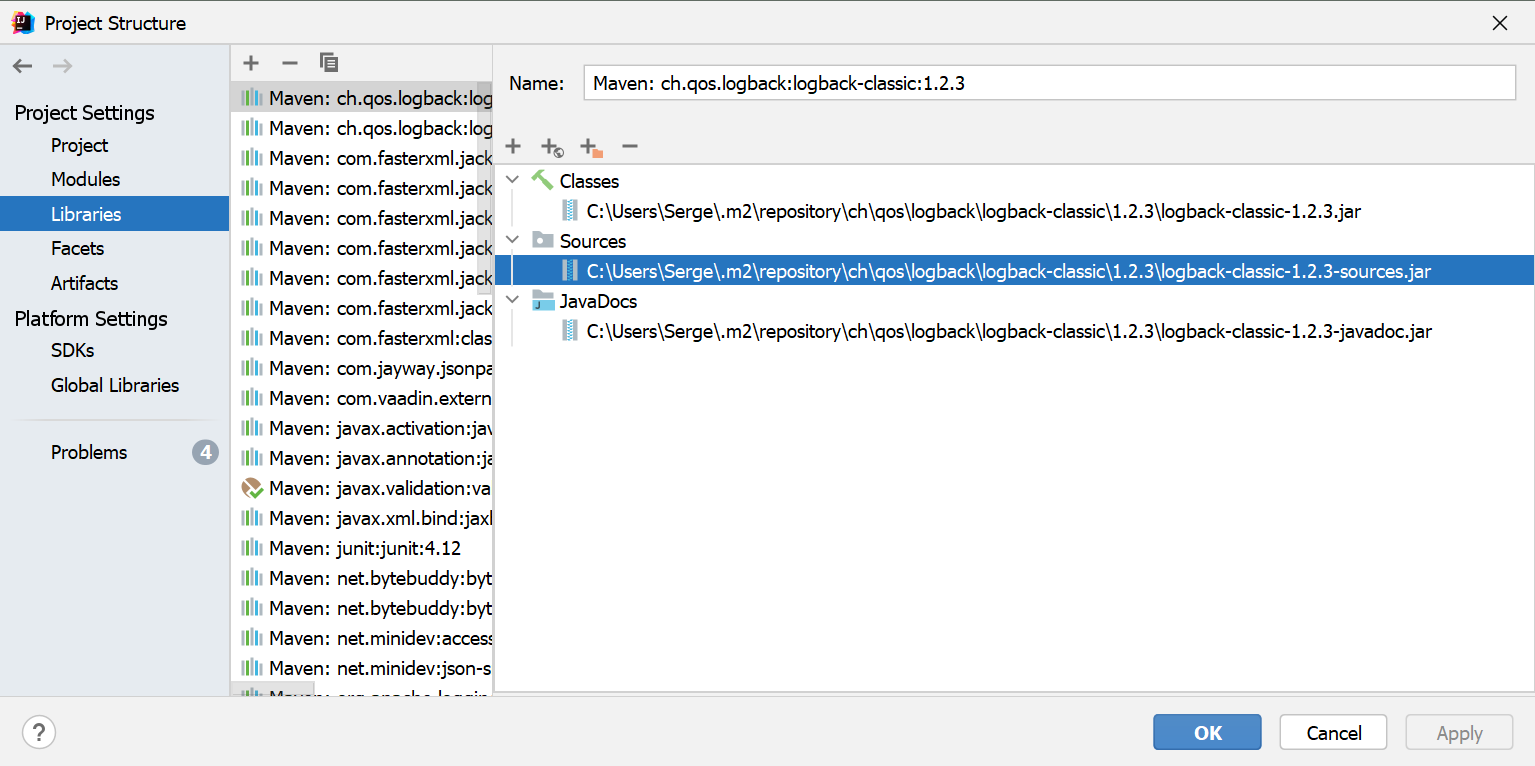Remove the selected library from list
Screen dimensions: 1535x766
tap(290, 63)
